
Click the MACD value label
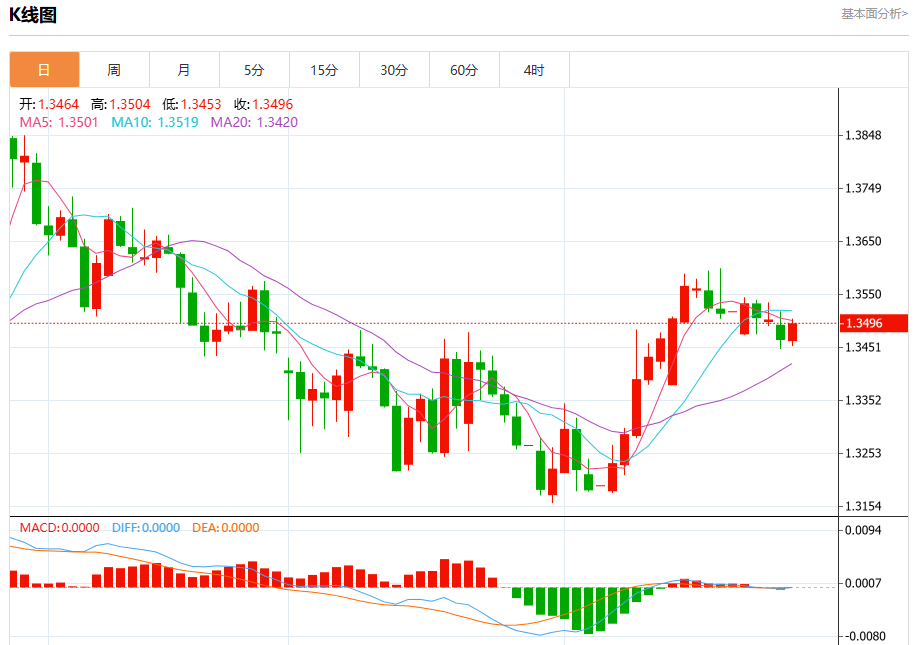60,528
